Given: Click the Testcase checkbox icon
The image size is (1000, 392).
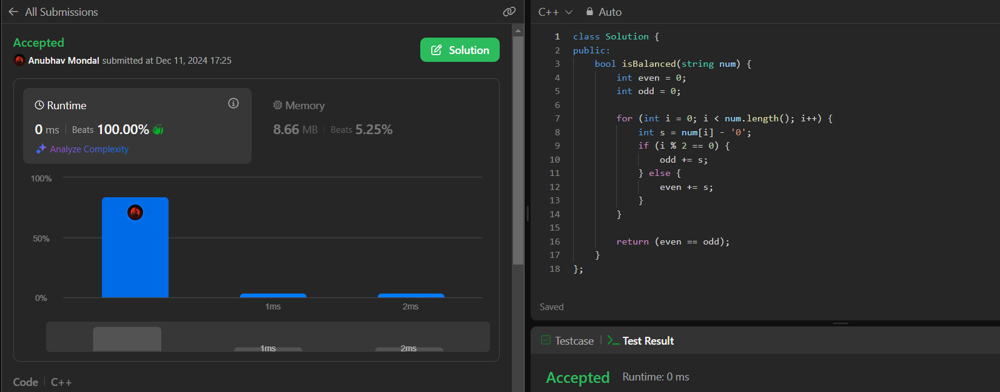Looking at the screenshot, I should [545, 340].
